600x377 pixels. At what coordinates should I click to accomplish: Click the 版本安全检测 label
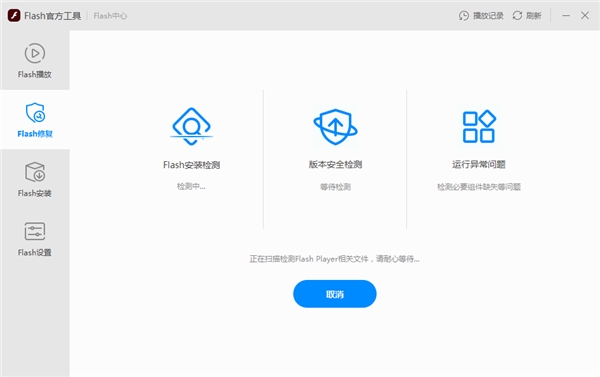coord(335,165)
